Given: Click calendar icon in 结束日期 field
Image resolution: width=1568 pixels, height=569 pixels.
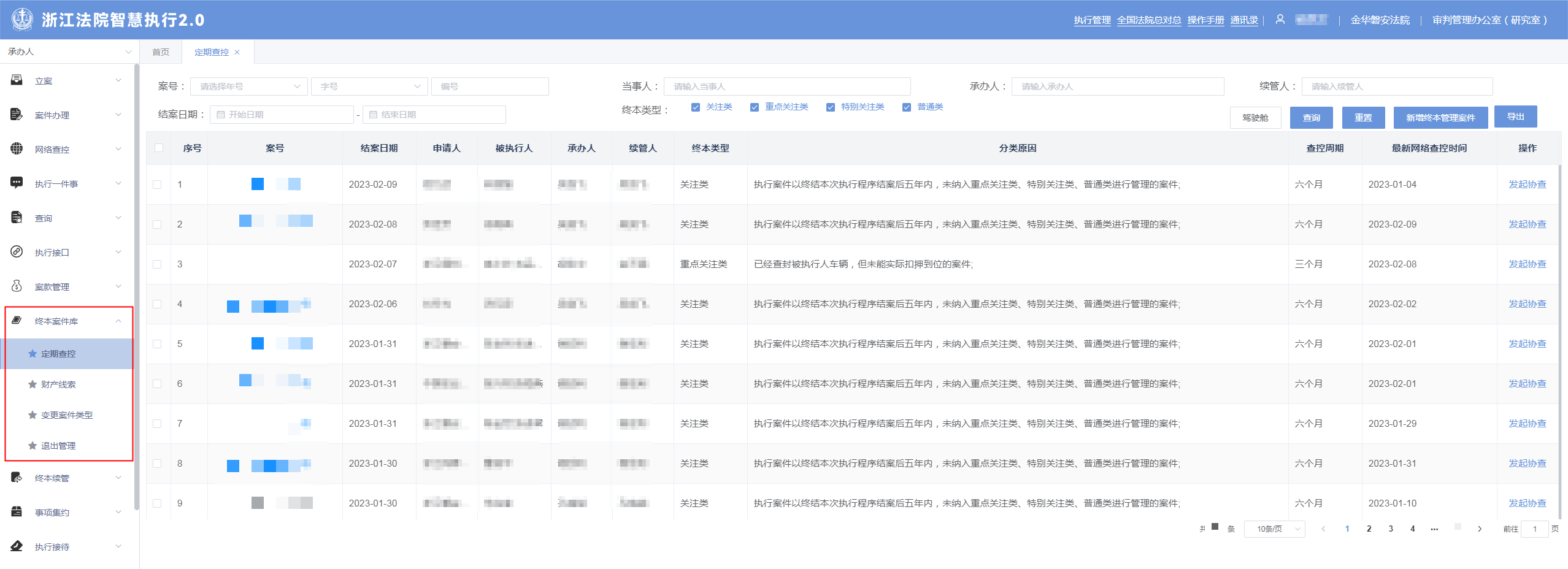Looking at the screenshot, I should click(373, 115).
